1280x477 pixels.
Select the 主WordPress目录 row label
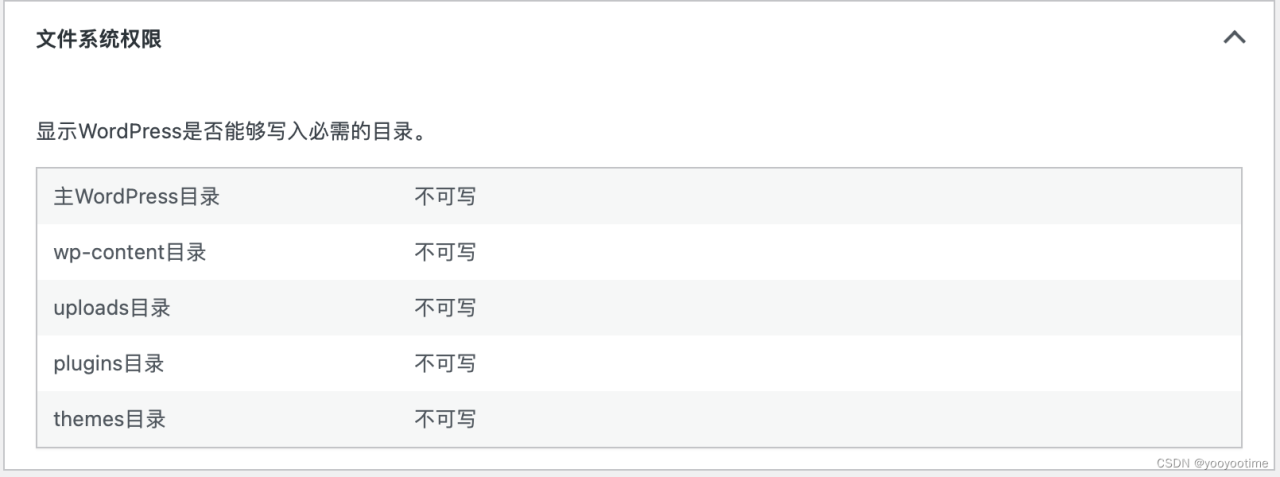136,196
